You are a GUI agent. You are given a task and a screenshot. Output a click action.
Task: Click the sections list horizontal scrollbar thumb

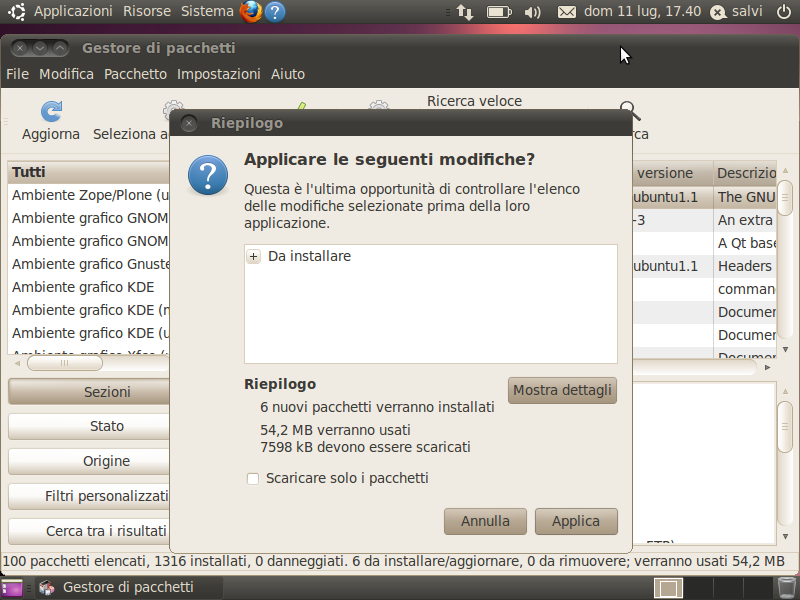65,363
